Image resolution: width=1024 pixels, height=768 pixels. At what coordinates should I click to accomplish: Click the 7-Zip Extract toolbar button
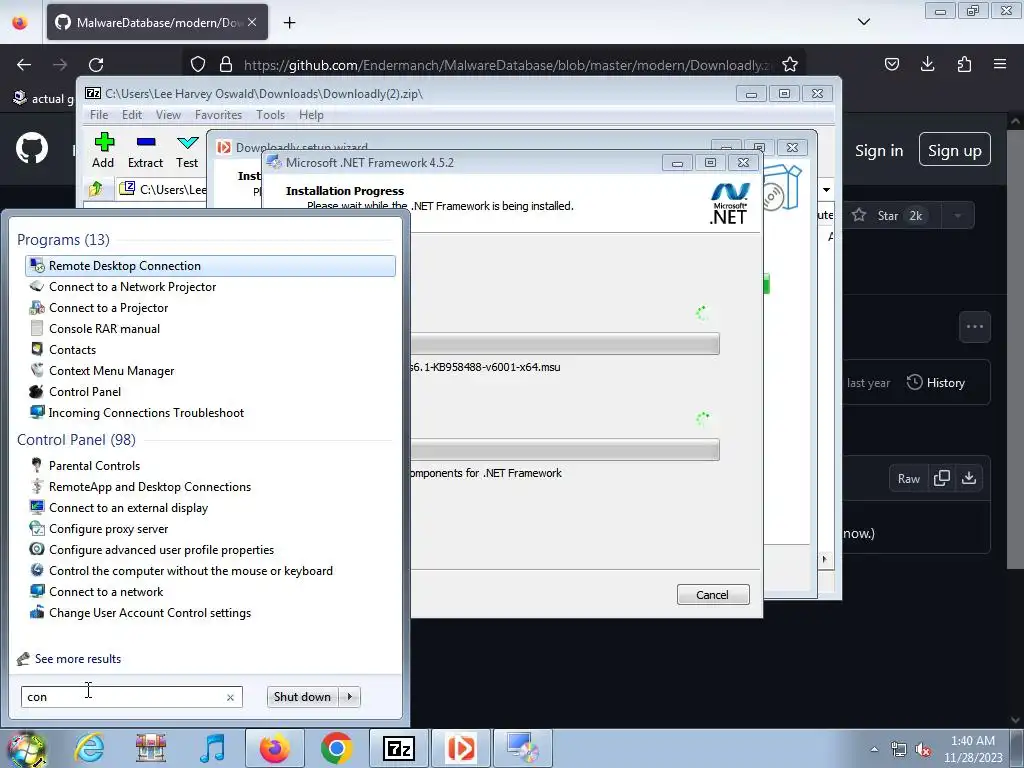pyautogui.click(x=145, y=151)
